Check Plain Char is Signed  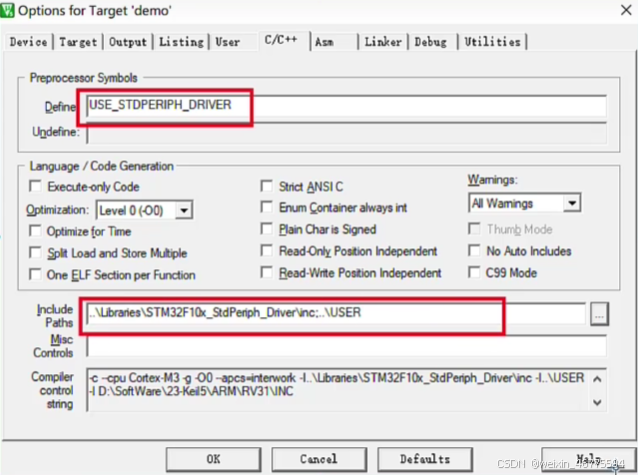tap(267, 229)
